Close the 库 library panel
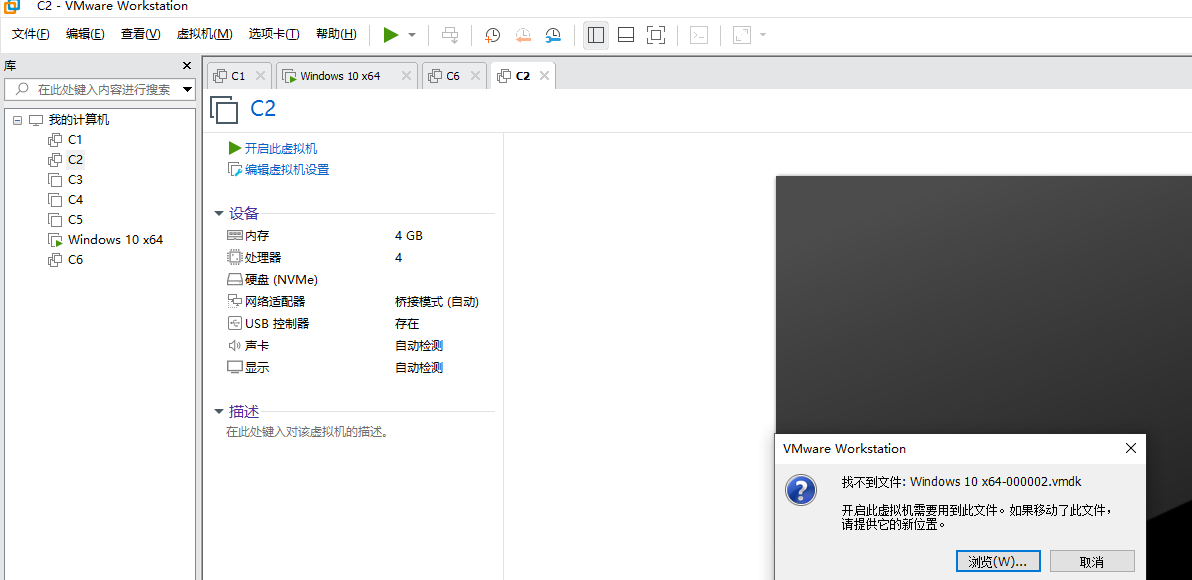 [x=187, y=65]
